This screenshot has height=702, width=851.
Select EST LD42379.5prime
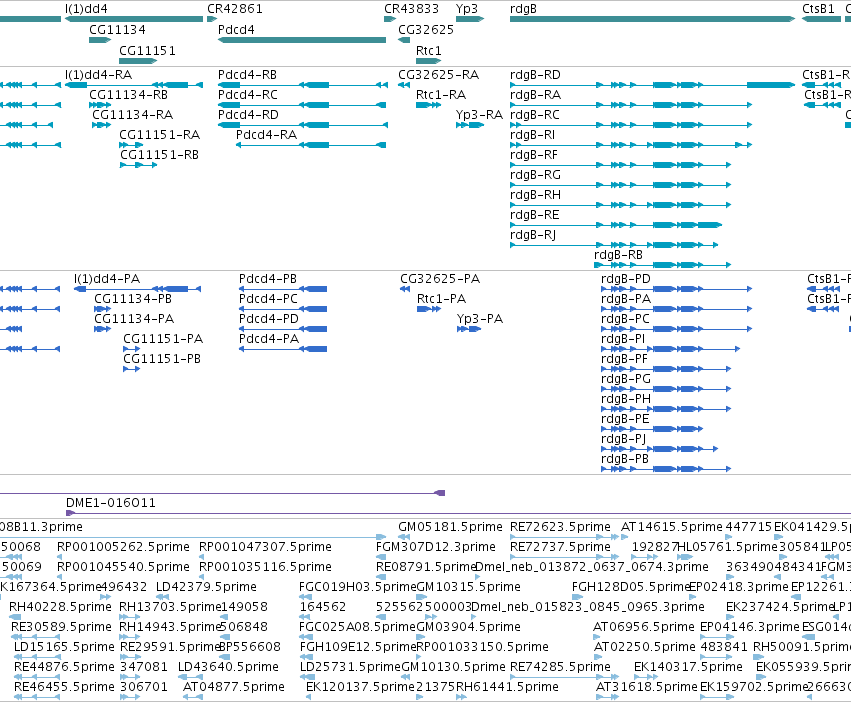coord(206,586)
